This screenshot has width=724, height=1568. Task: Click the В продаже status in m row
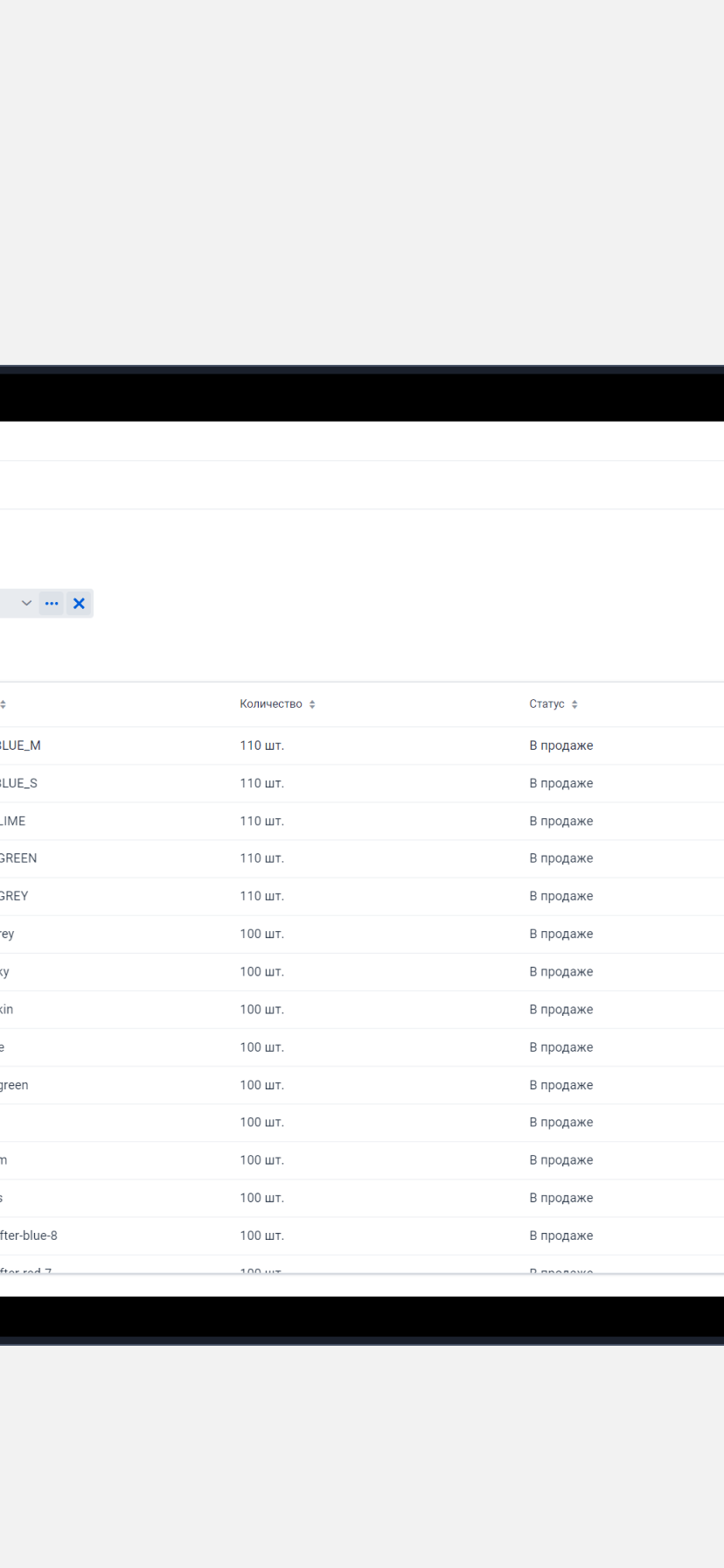(x=560, y=1160)
